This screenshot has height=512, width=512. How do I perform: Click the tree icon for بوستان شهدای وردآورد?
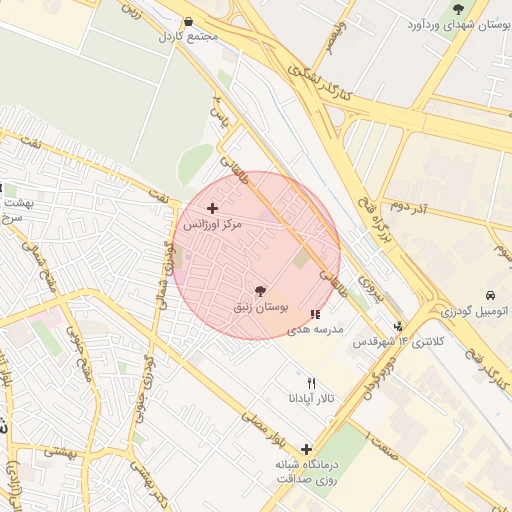click(x=459, y=9)
